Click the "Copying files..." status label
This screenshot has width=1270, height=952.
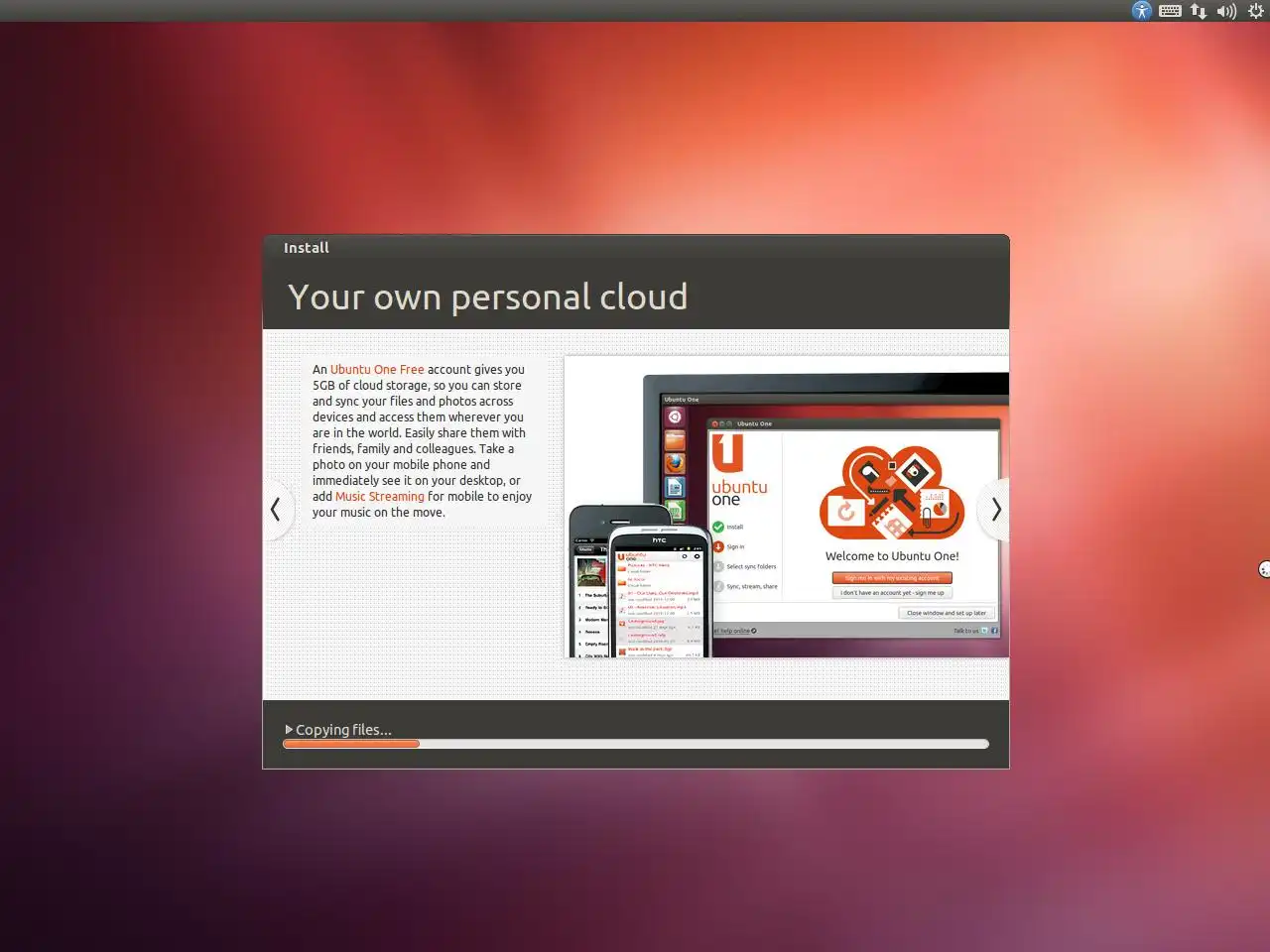[343, 730]
